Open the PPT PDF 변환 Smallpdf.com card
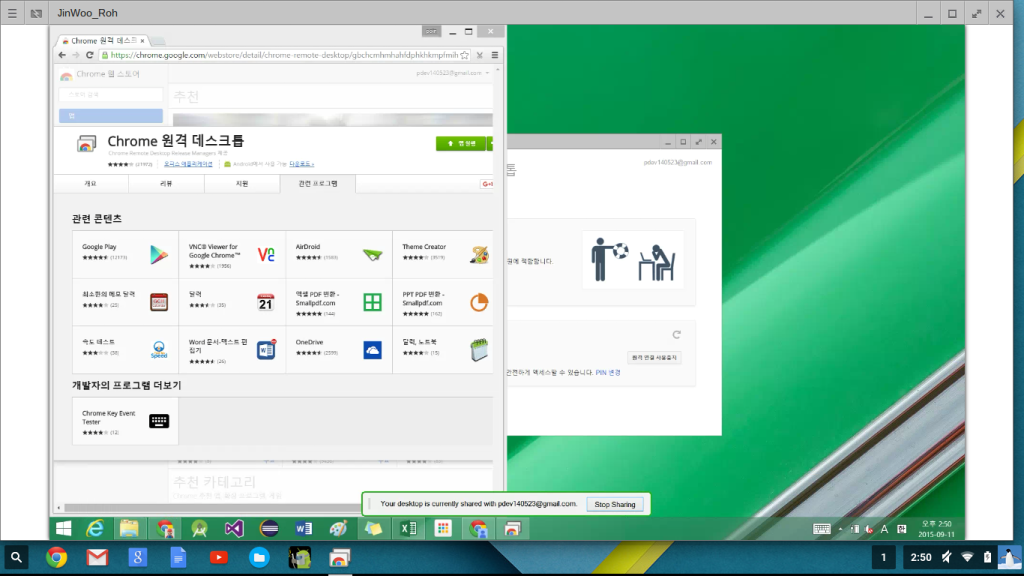The width and height of the screenshot is (1024, 576). point(443,302)
